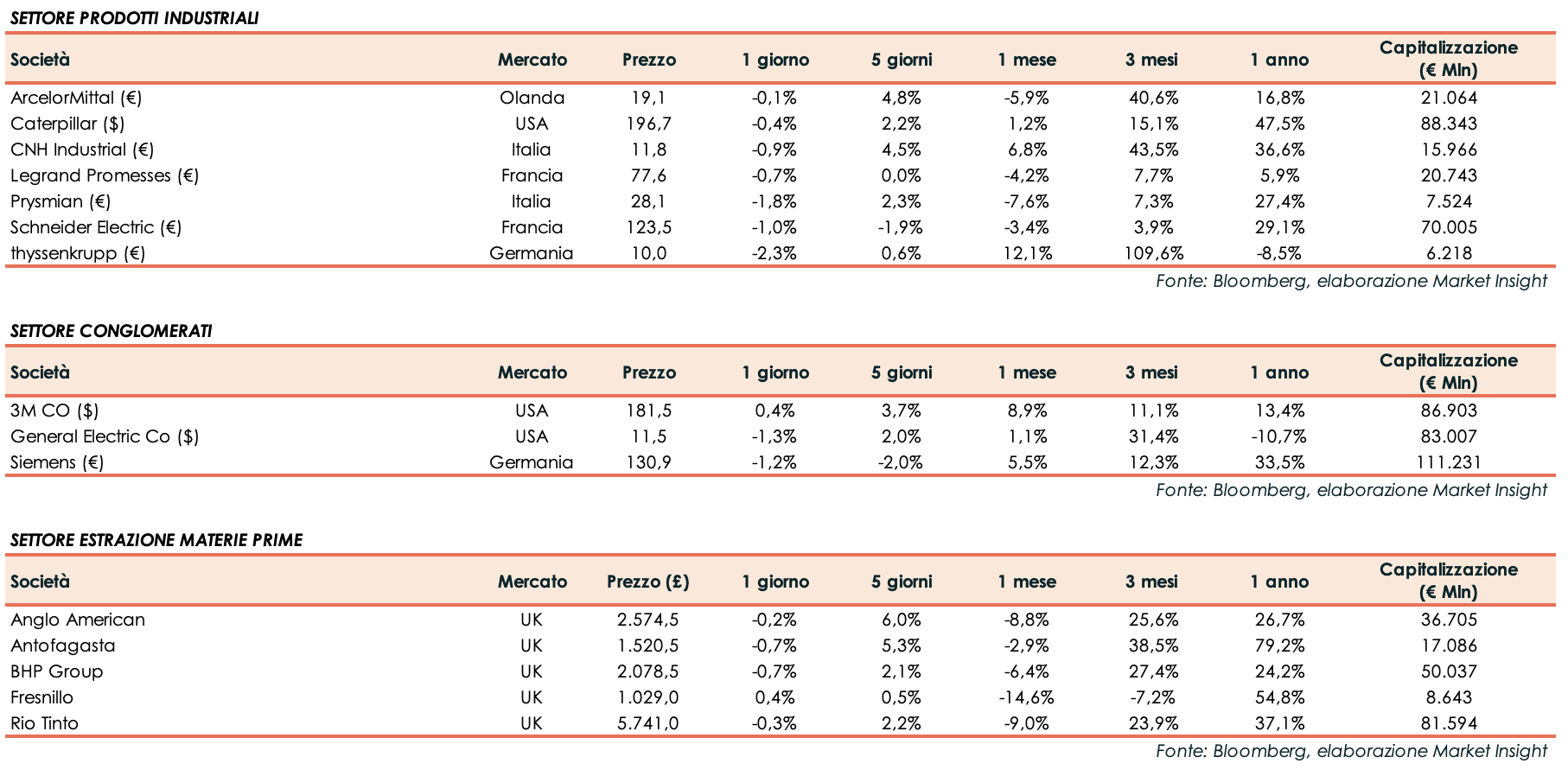Click the Siemens (€) company name
Screen dimensions: 1568x776
(x=57, y=462)
